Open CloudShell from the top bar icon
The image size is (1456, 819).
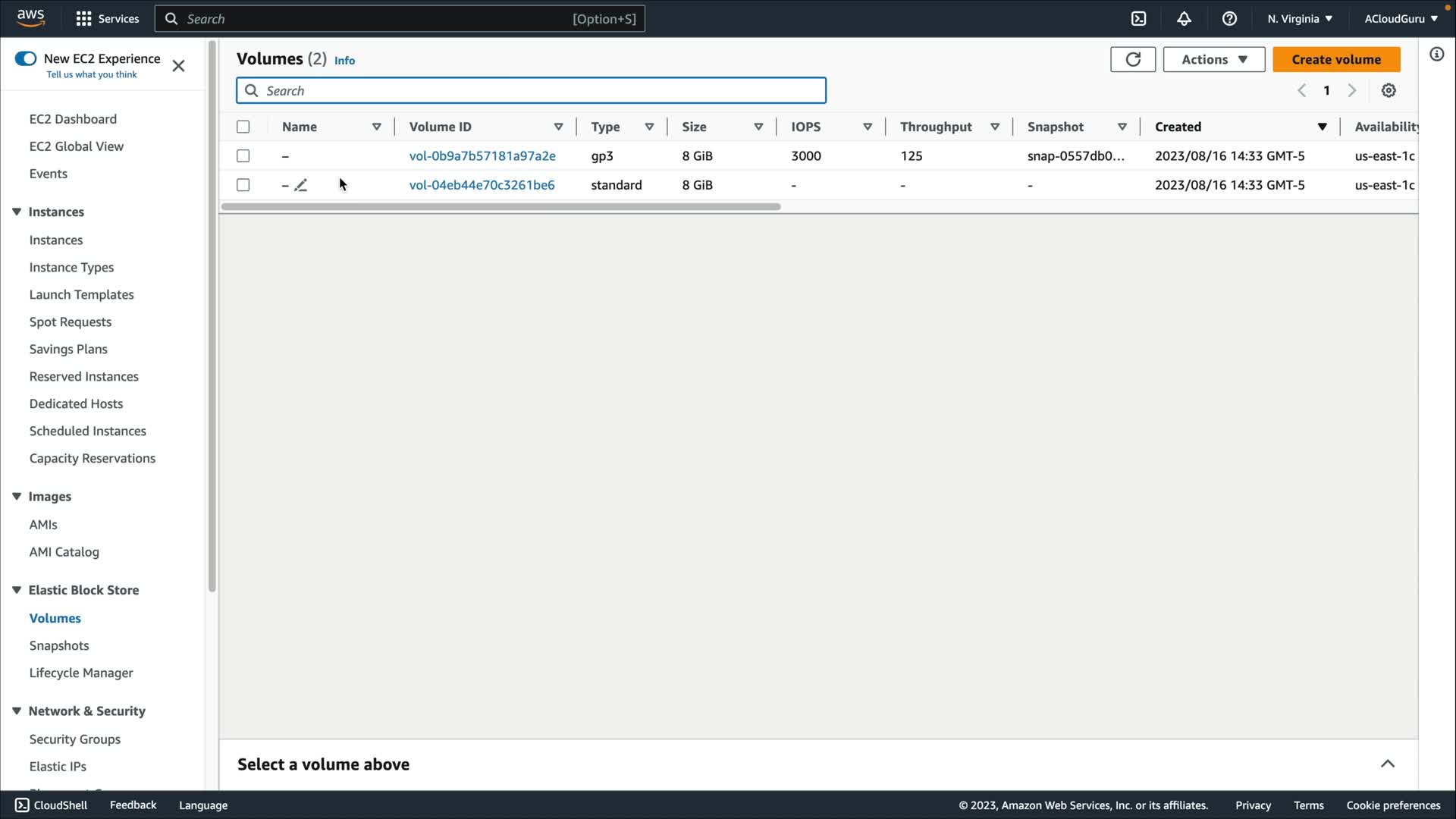pyautogui.click(x=1138, y=19)
